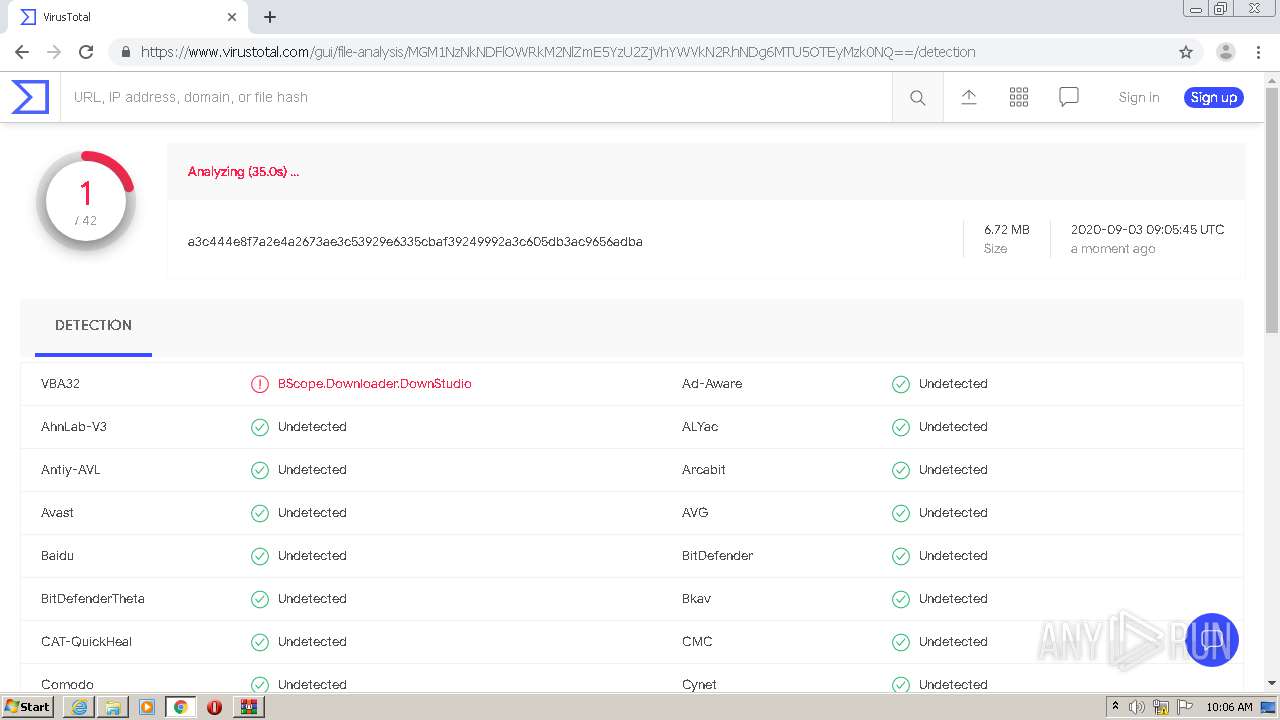Click the 10:06 AM system clock
Viewport: 1280px width, 720px height.
tap(1229, 707)
